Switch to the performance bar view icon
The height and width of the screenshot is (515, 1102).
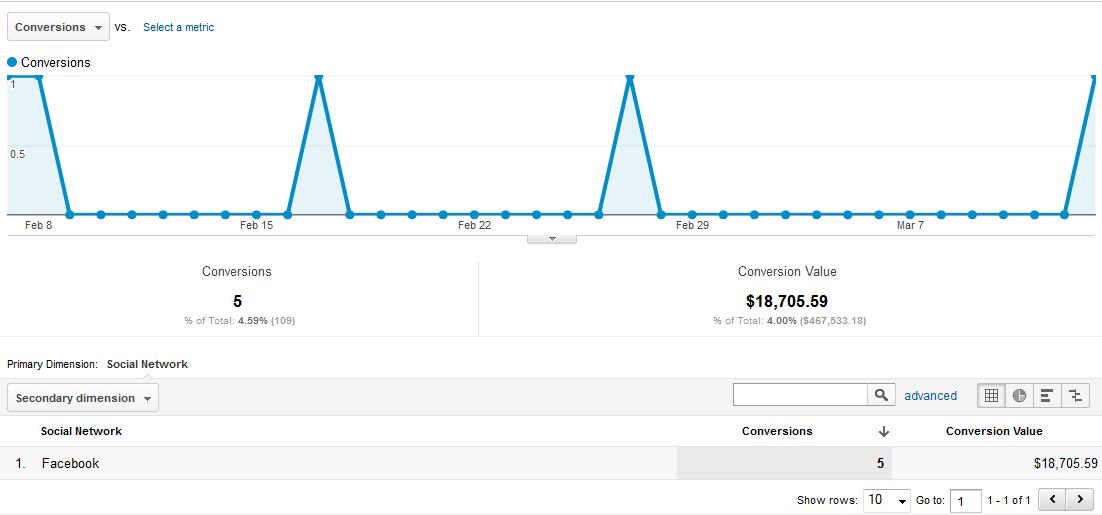click(1046, 396)
